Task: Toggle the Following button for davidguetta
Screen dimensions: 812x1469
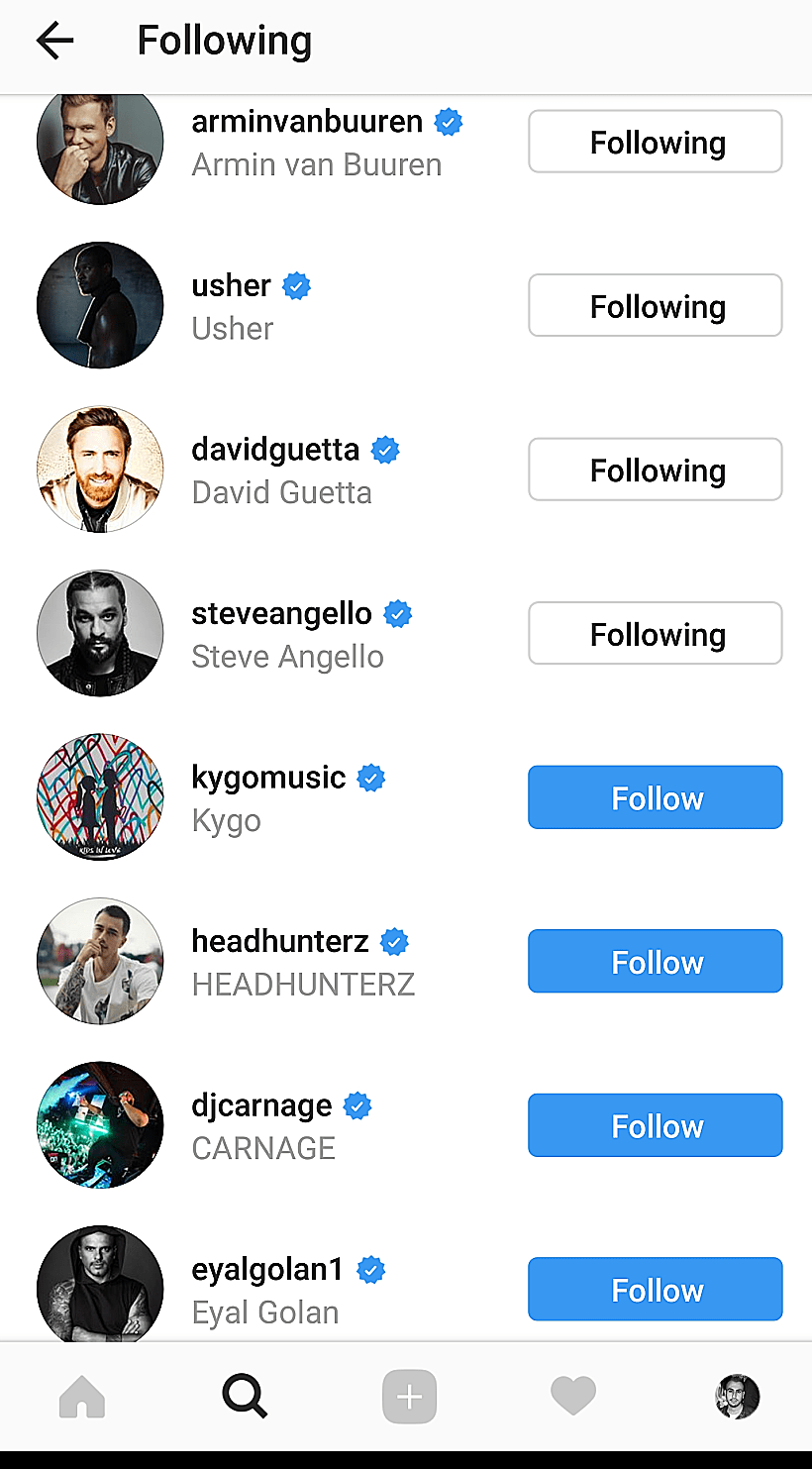Action: tap(655, 470)
